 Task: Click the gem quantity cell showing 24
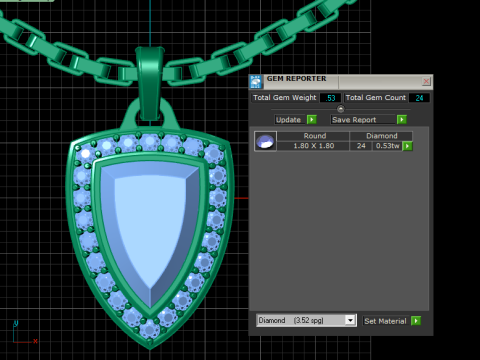[361, 146]
